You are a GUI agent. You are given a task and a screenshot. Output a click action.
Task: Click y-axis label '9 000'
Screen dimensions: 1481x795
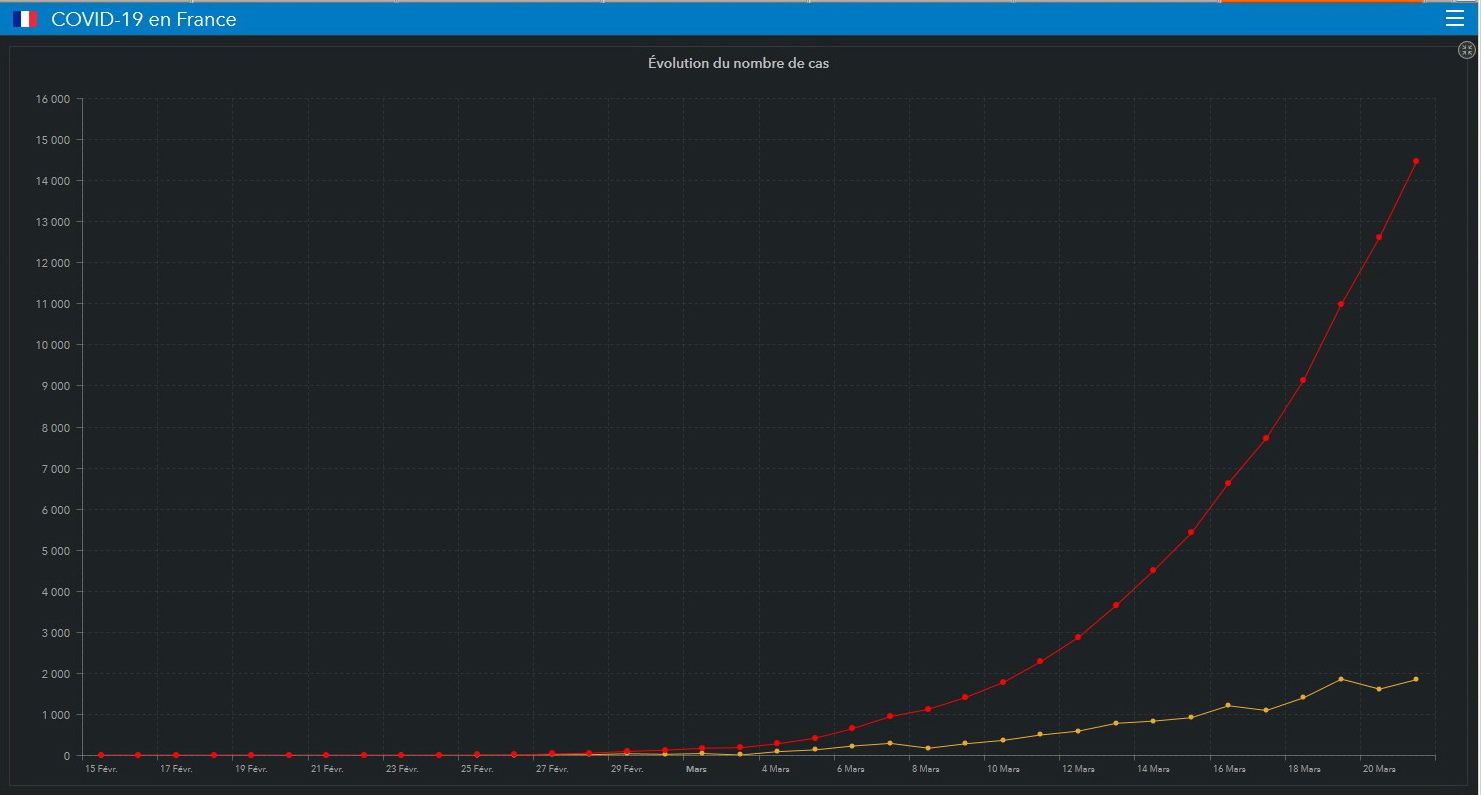tap(56, 386)
